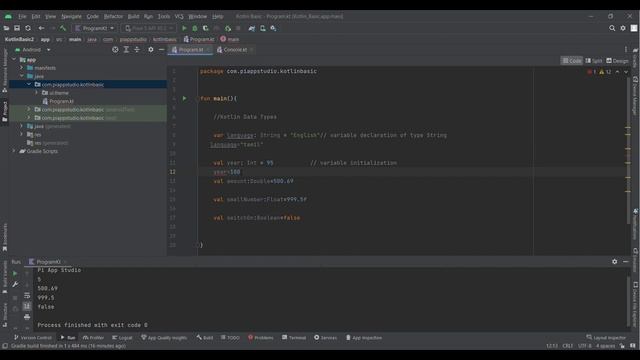Open Project panel options gear
The image size is (640, 360).
point(151,49)
